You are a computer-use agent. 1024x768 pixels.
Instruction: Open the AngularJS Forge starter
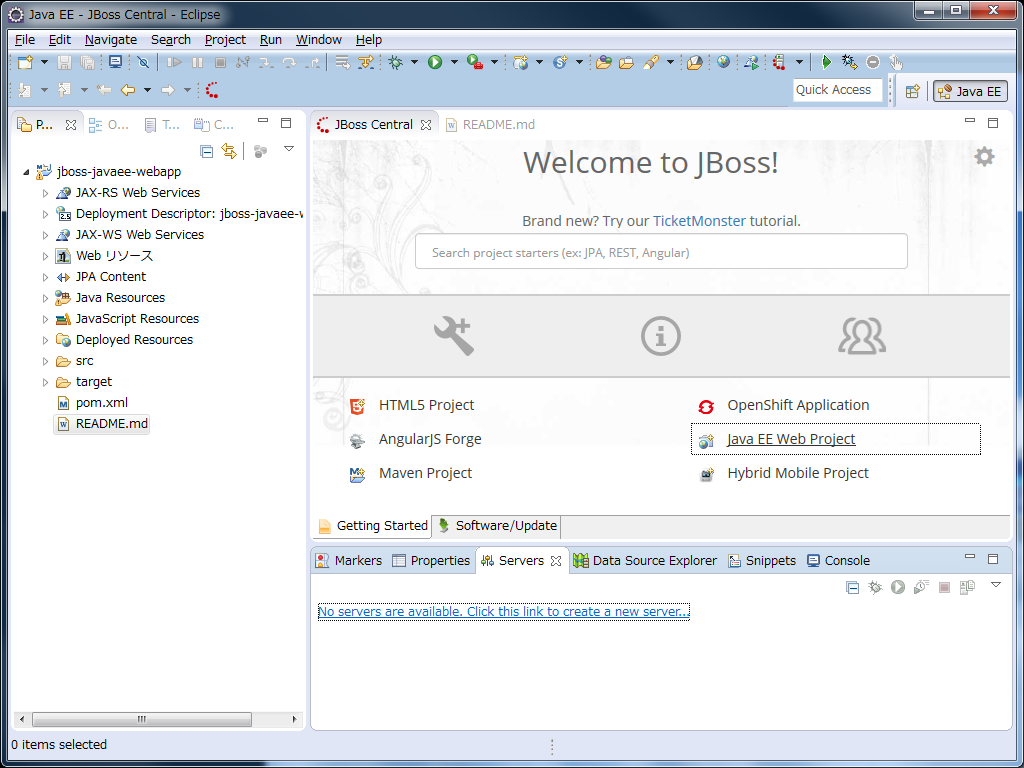[x=430, y=439]
